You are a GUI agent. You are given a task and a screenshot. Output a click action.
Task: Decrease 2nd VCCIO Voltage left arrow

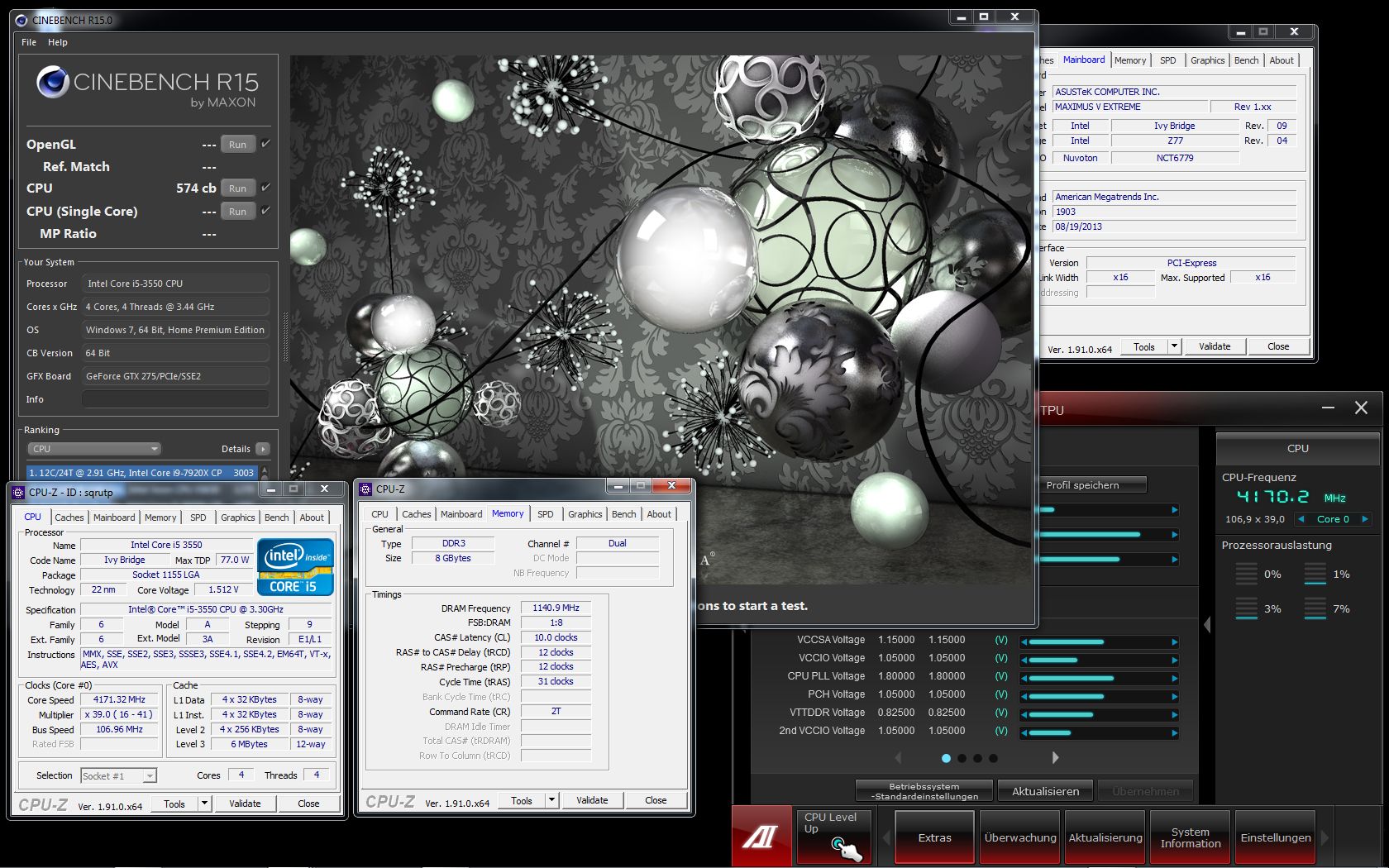(1024, 732)
